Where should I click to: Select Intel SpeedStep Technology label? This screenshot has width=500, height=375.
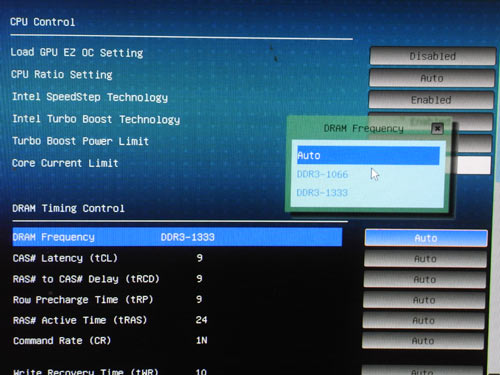[90, 97]
